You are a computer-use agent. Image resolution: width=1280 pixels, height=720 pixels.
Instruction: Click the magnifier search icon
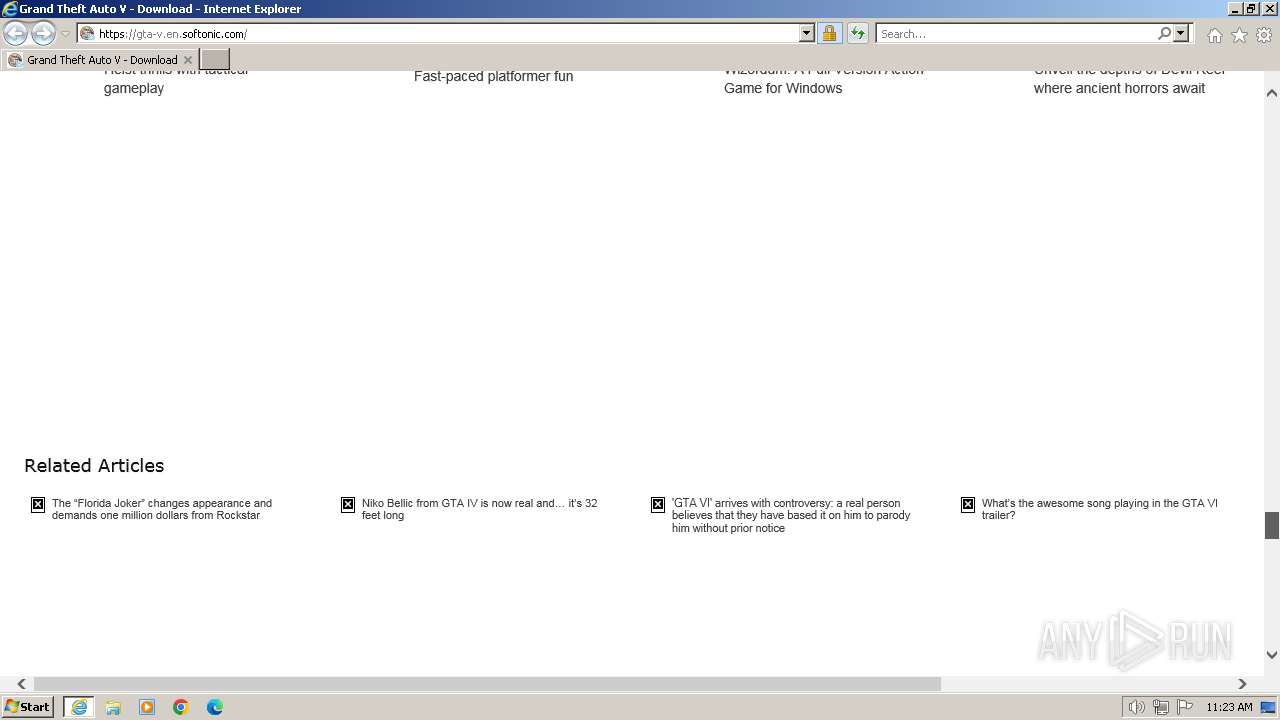[x=1164, y=33]
